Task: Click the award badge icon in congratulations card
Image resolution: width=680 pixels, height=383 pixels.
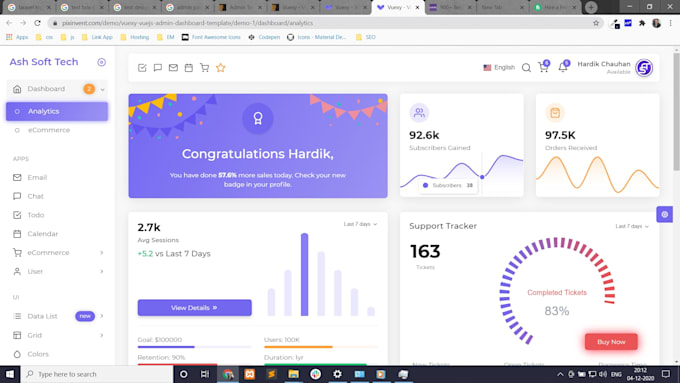Action: click(258, 118)
